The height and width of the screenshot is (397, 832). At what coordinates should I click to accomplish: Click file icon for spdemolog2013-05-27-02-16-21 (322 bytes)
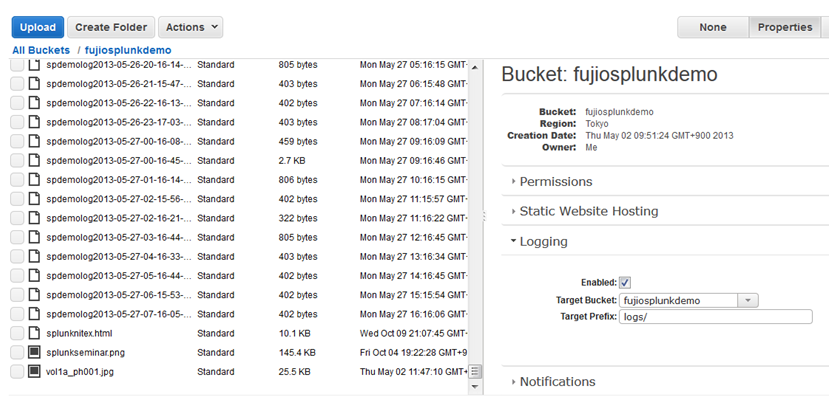(34, 218)
